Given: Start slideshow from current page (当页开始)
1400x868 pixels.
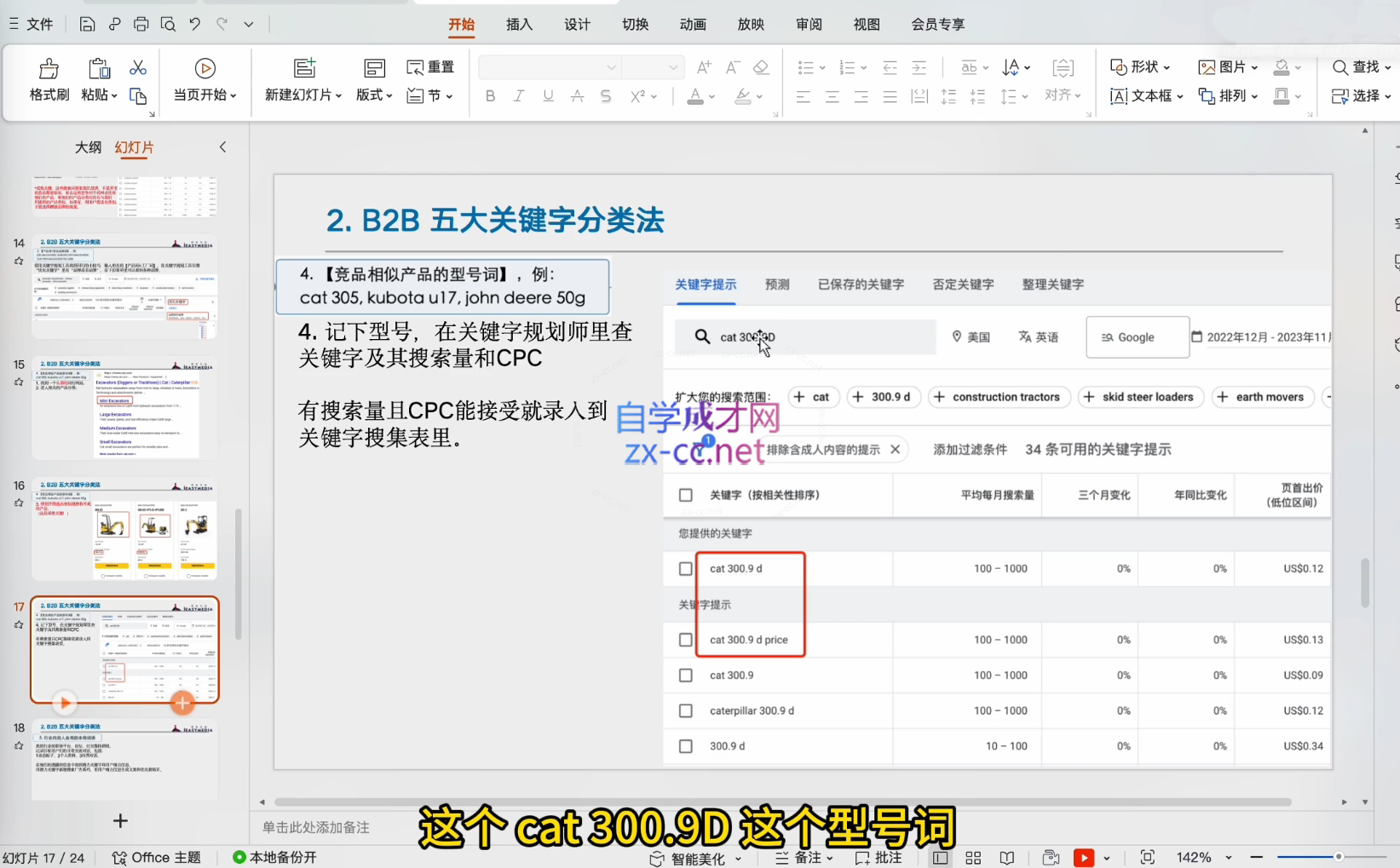Looking at the screenshot, I should point(205,79).
